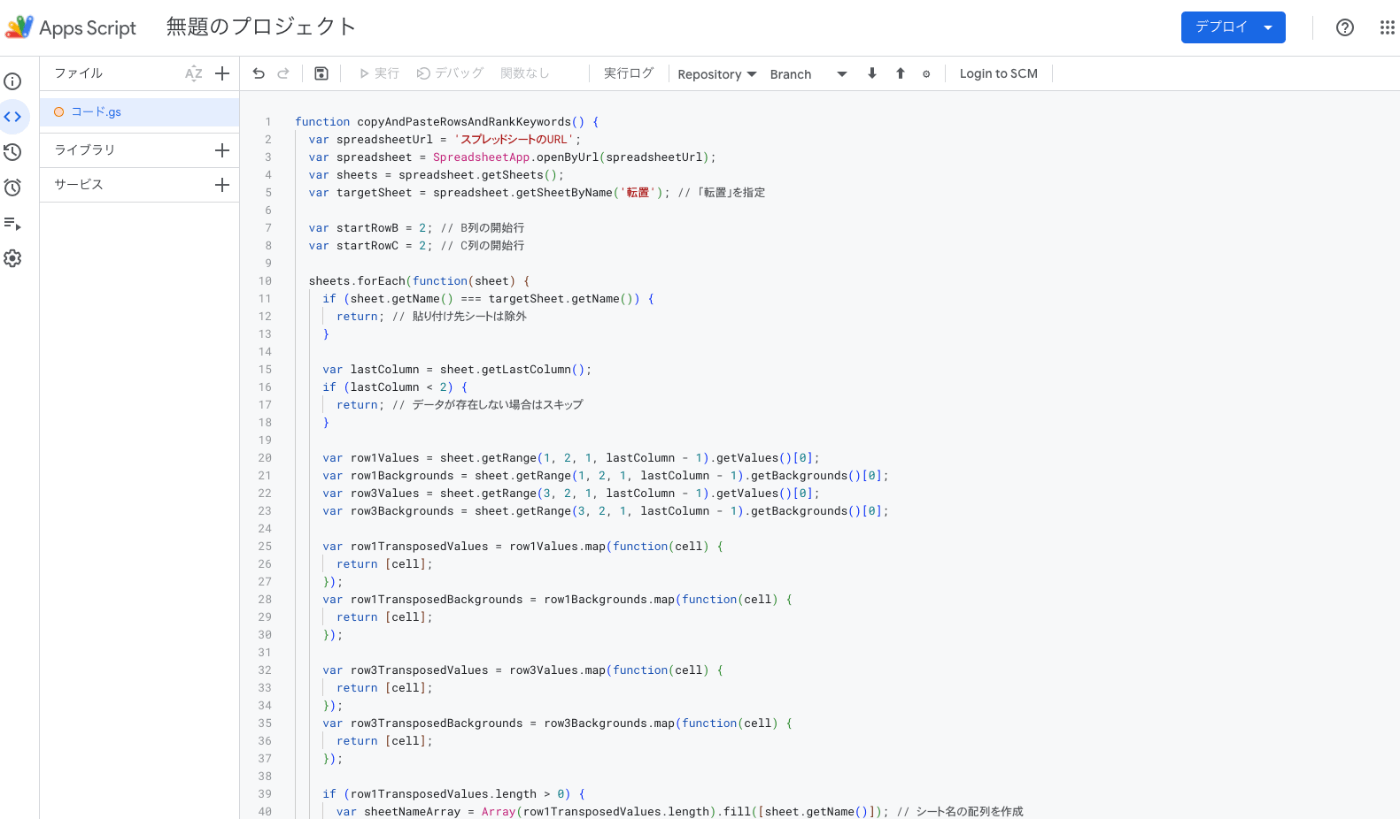
Task: Click the startRowB variable on line 7
Action: (370, 228)
